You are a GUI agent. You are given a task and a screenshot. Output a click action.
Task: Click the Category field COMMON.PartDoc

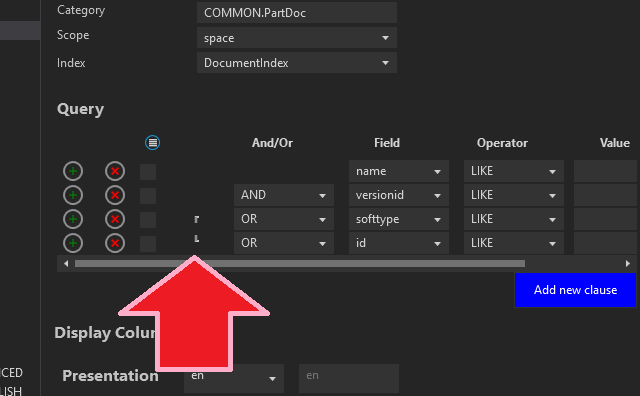coord(297,13)
